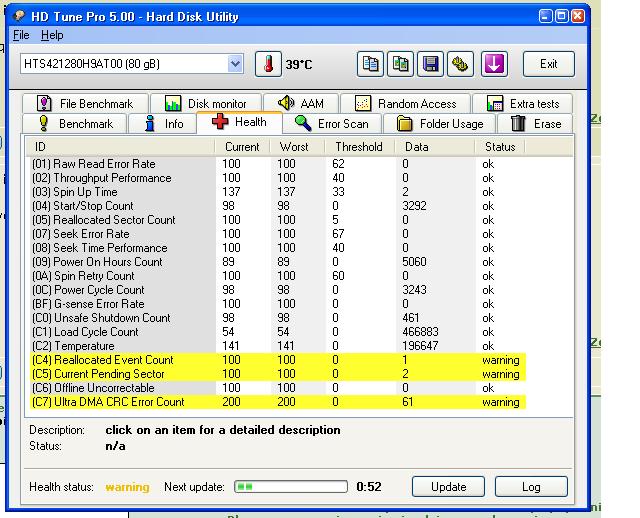Select the Reallocated Sector Count row

(278, 220)
